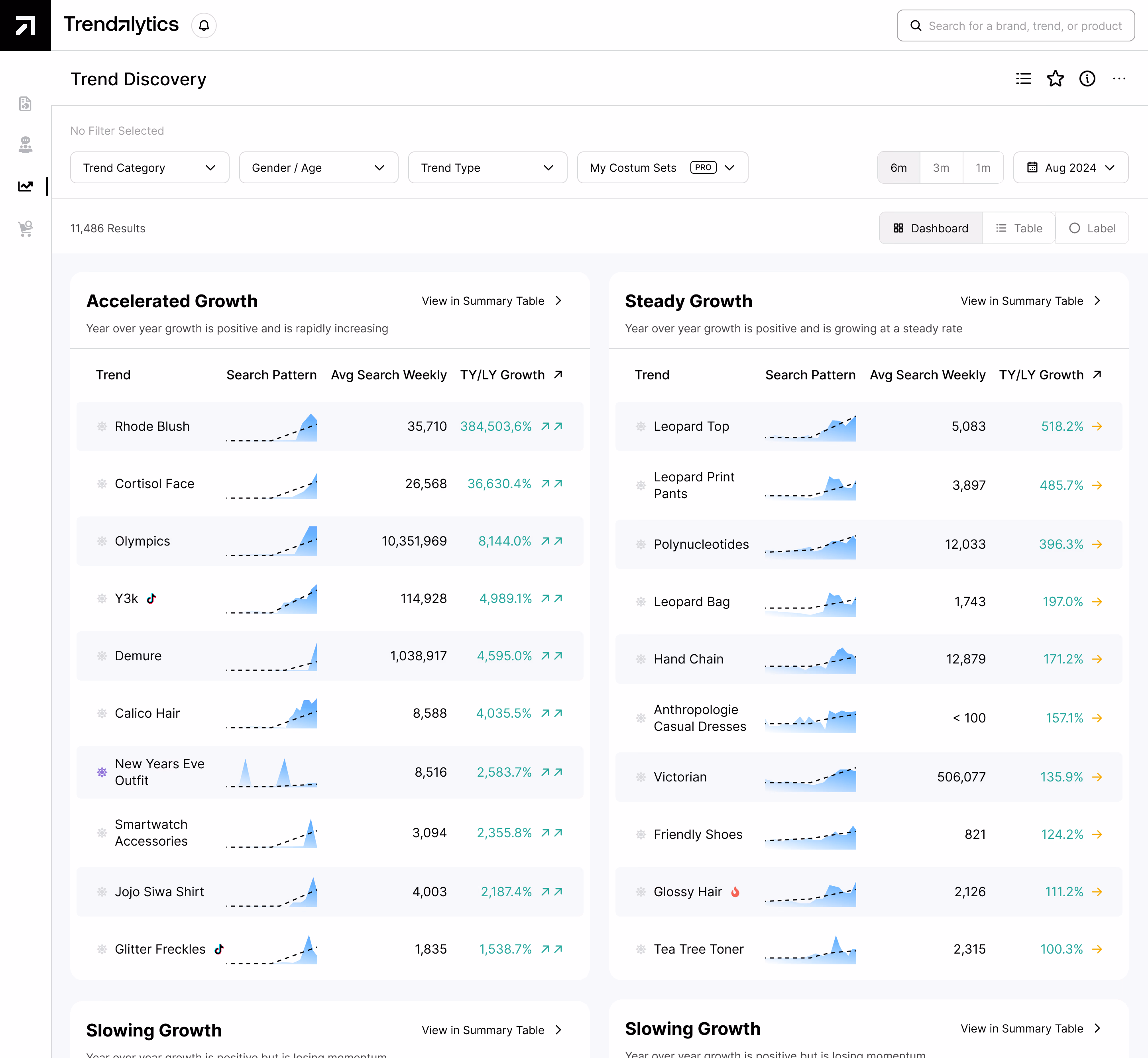Open the Gender / Age dropdown
1148x1058 pixels.
[x=318, y=168]
